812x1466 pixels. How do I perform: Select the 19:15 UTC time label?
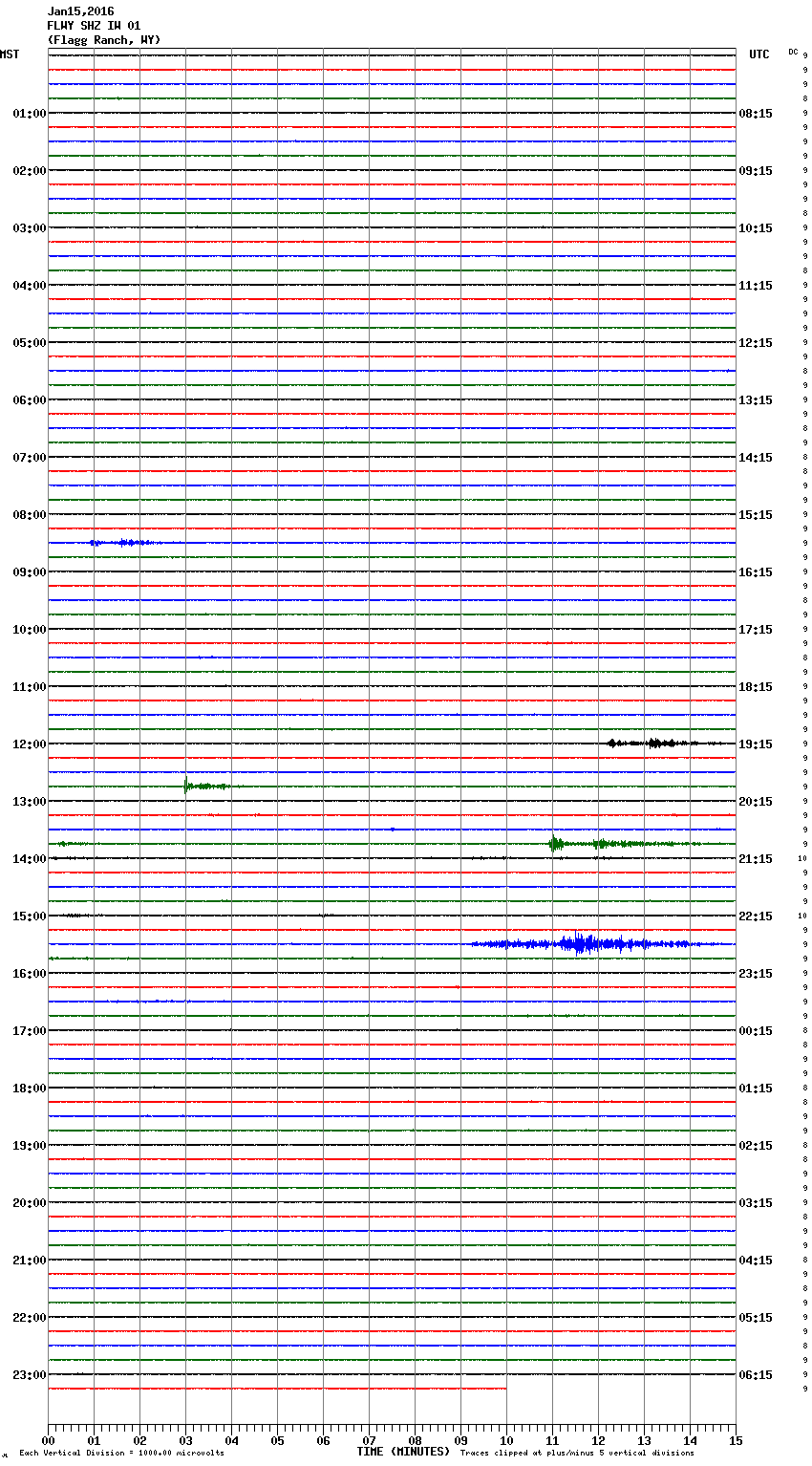[756, 744]
